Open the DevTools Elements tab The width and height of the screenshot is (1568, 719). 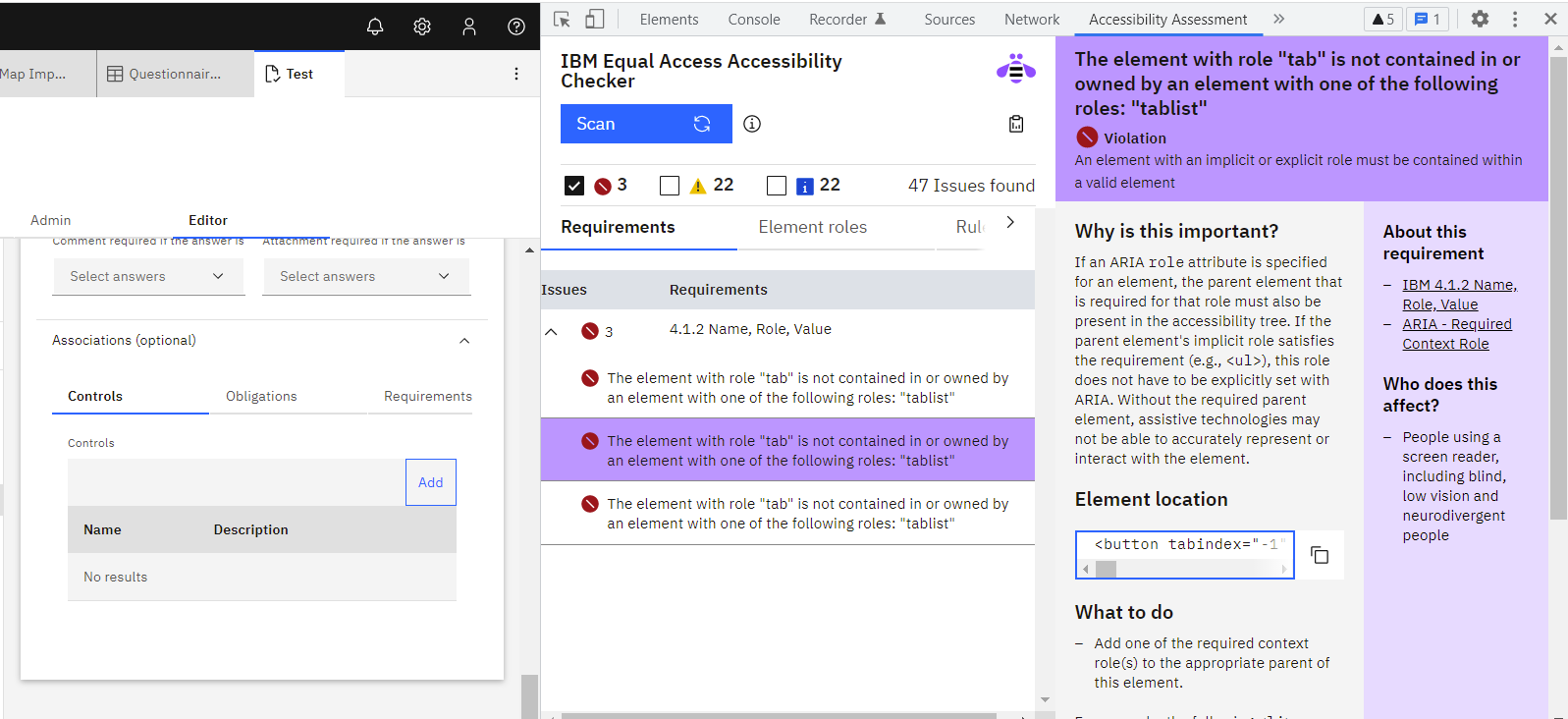669,19
